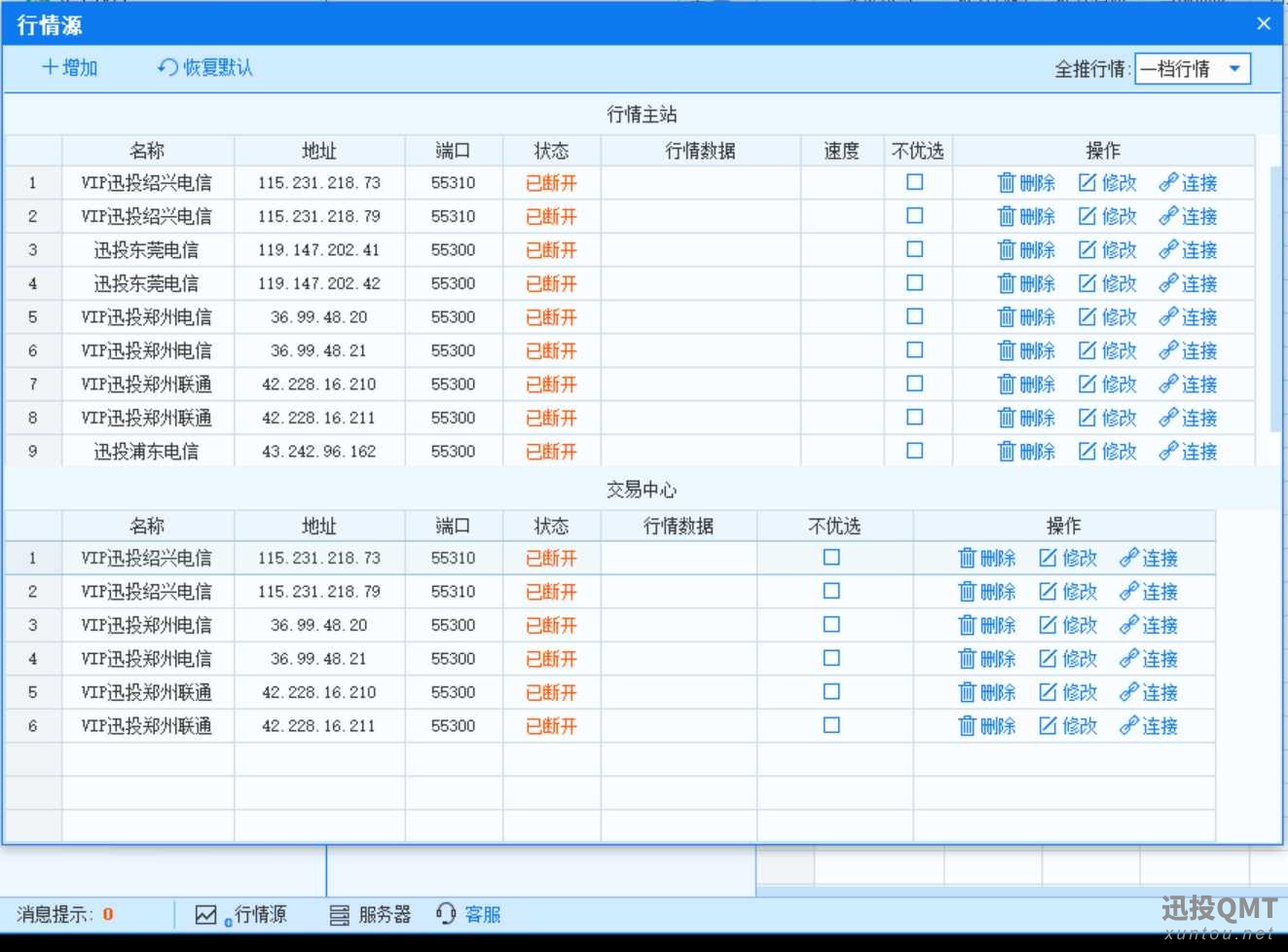Tick 不优选 for 交易中心 row 6 (42.228.16.211)
Screen dimensions: 1288x952
point(831,725)
